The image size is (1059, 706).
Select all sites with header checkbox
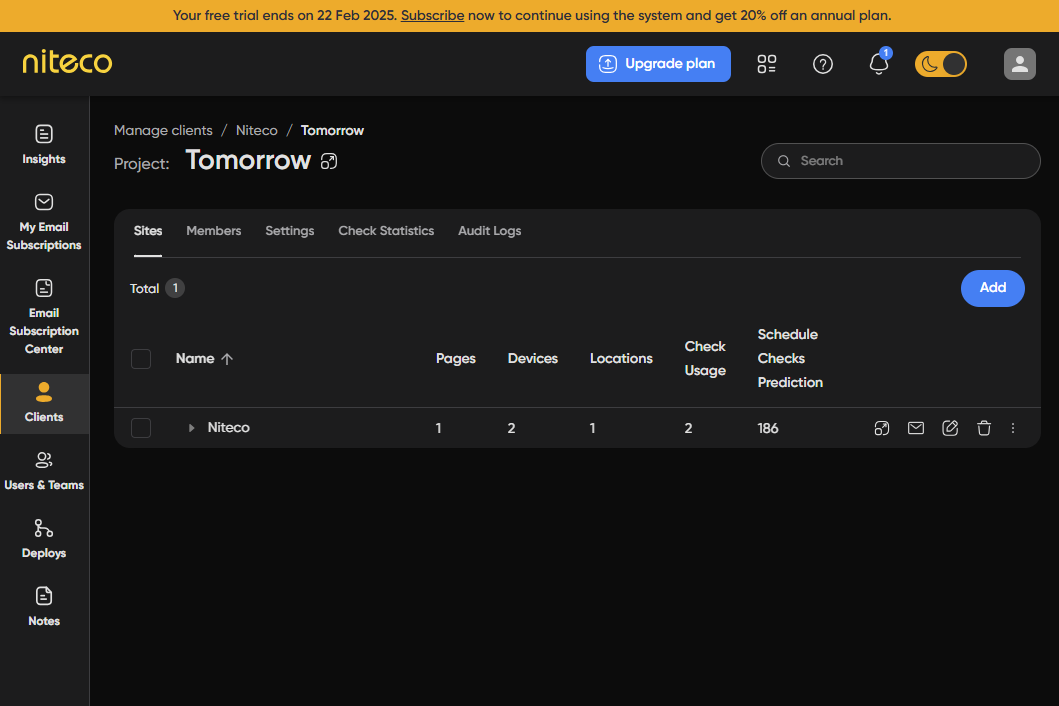point(140,359)
